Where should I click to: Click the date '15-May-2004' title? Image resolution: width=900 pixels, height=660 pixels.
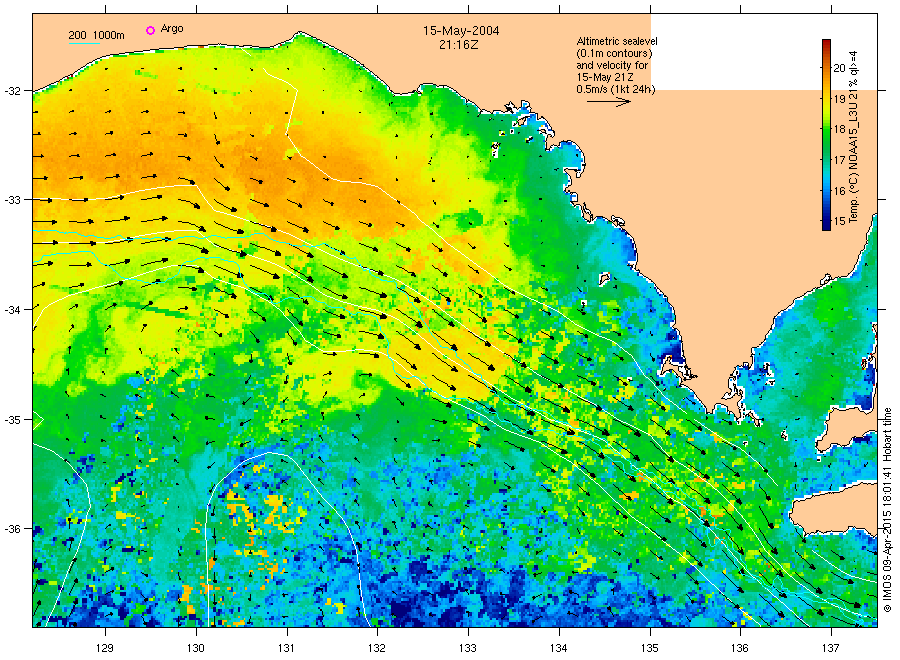click(461, 31)
